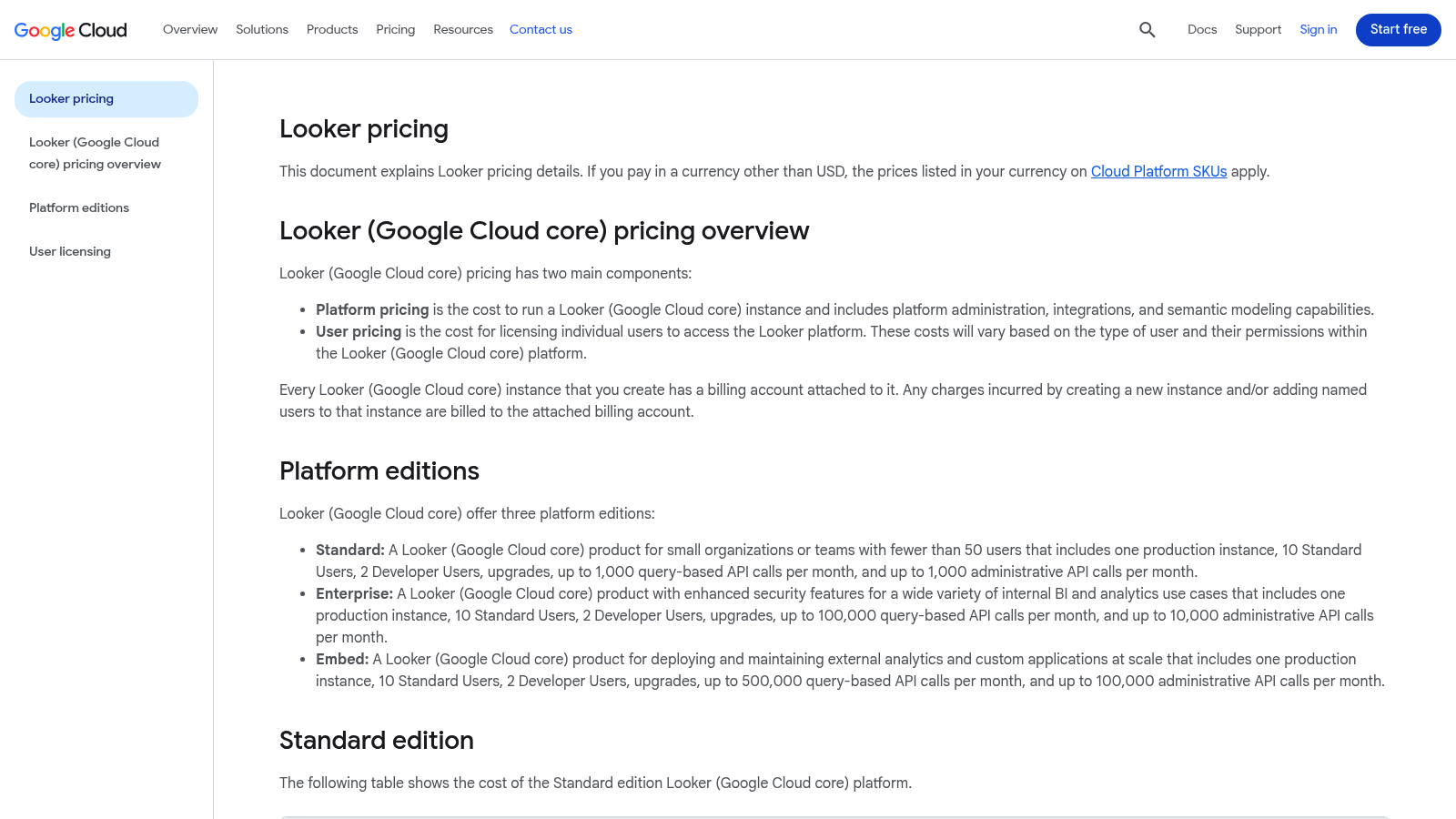
Task: Open the Solutions menu
Action: click(262, 30)
